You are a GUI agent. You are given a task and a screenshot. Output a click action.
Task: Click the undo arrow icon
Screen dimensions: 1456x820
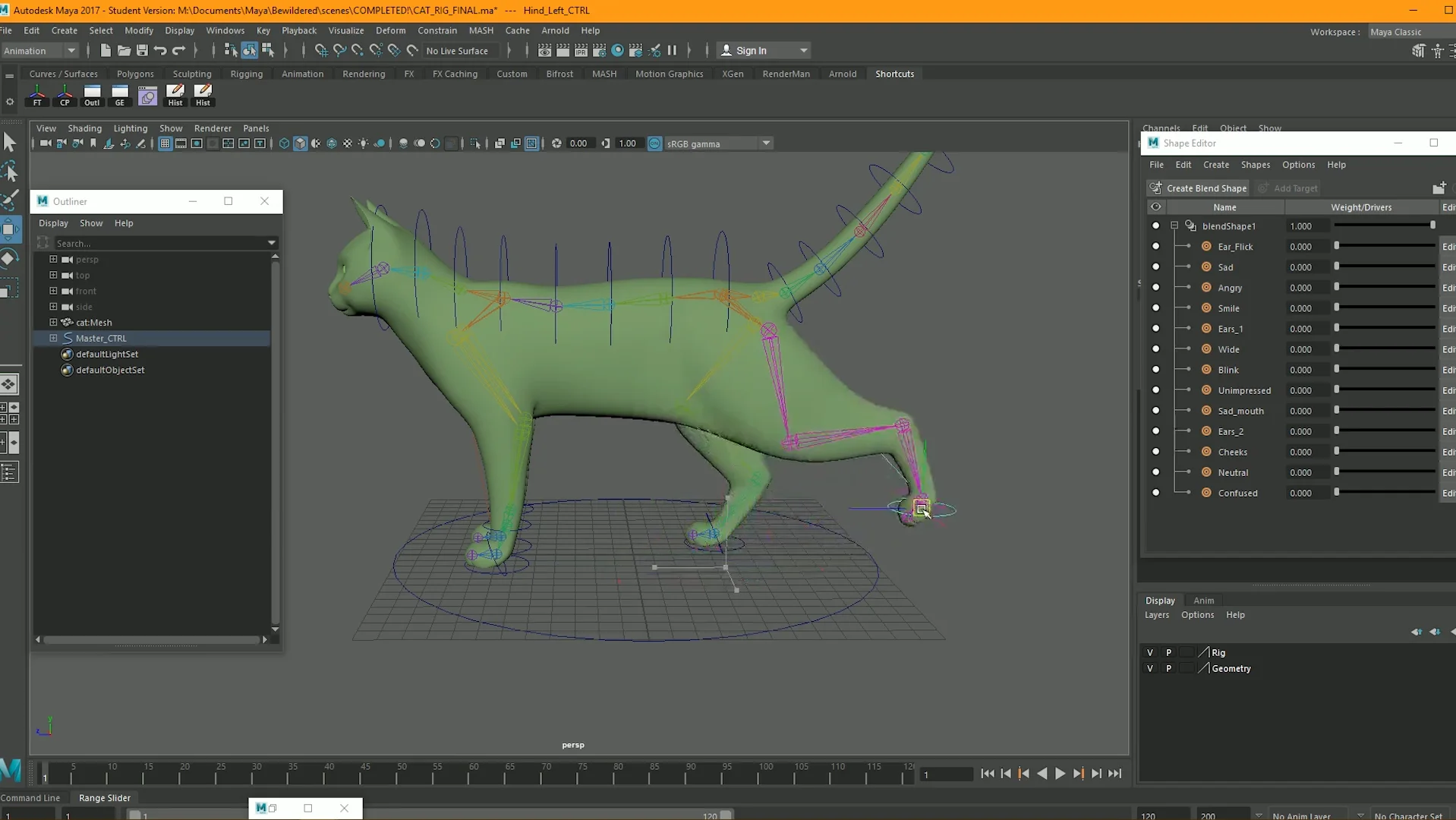(160, 51)
